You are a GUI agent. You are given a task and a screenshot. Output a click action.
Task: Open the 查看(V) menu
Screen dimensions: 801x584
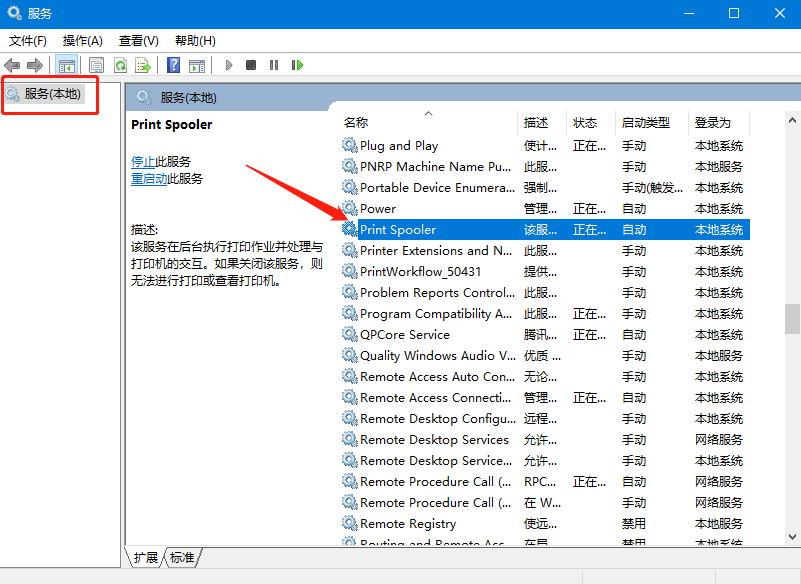pyautogui.click(x=138, y=40)
